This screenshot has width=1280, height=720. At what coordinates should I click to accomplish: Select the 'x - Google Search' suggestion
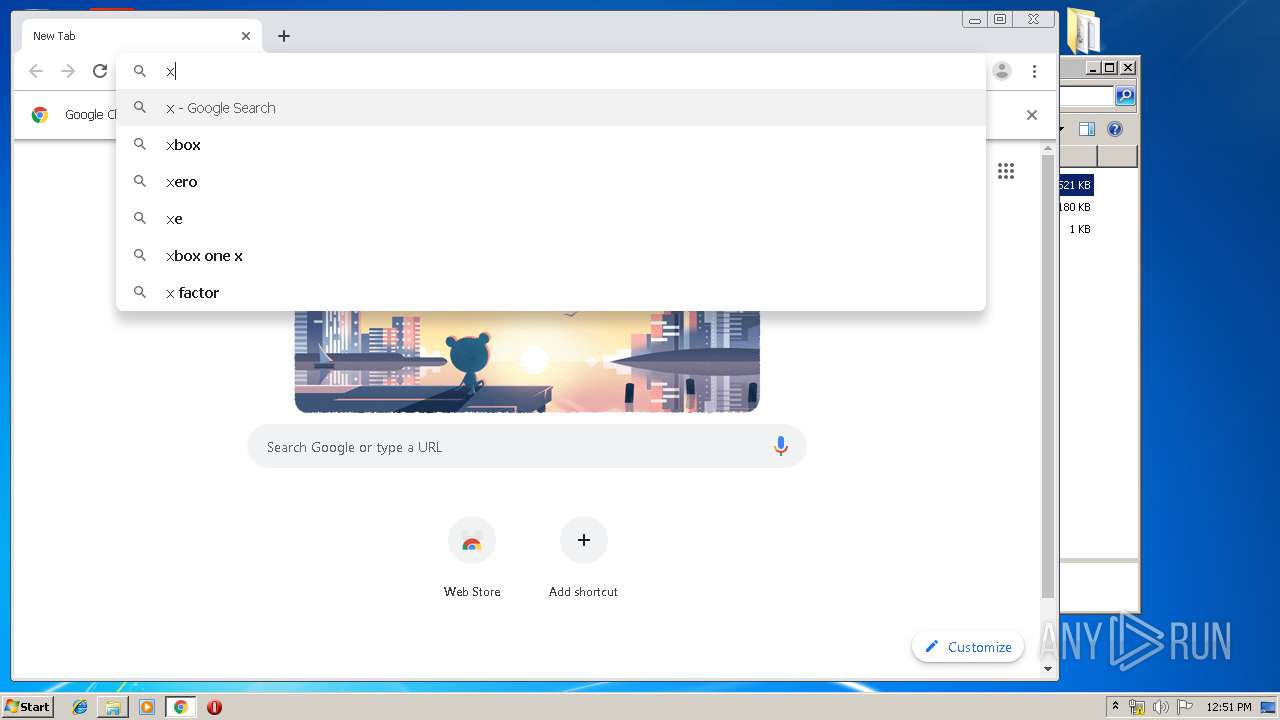(551, 108)
